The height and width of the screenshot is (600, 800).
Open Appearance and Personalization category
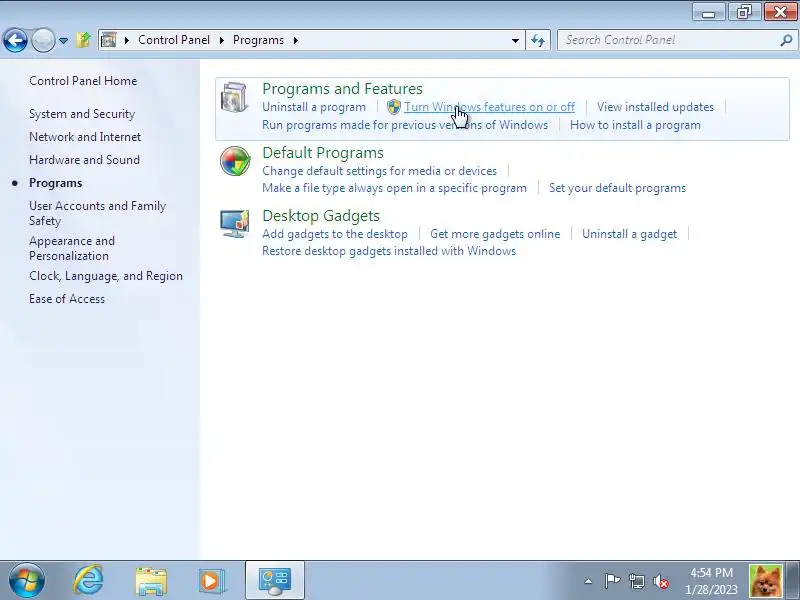pyautogui.click(x=72, y=248)
